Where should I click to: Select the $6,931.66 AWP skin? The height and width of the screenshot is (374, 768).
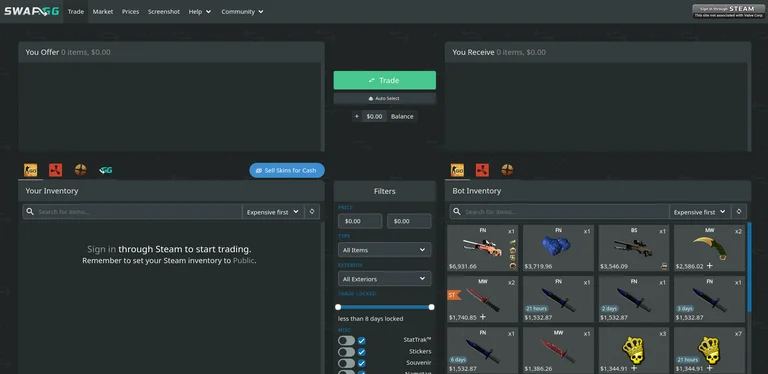pos(482,248)
